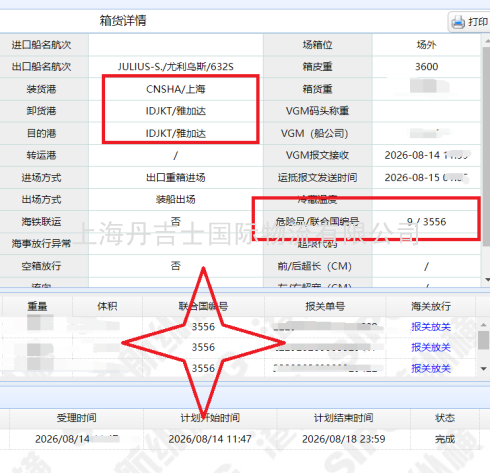Select 卸货港 value IDJKT/雅加达

[176, 111]
